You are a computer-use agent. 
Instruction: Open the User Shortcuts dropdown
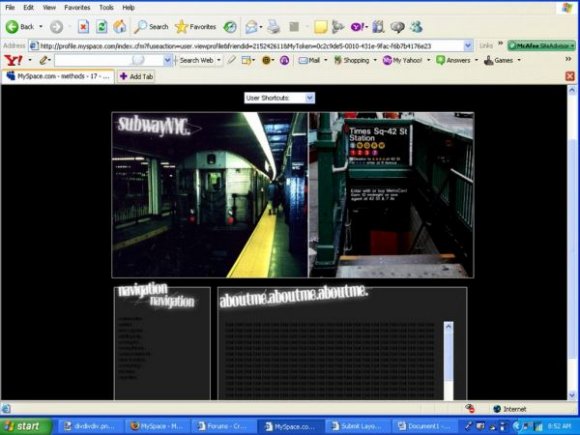(279, 98)
